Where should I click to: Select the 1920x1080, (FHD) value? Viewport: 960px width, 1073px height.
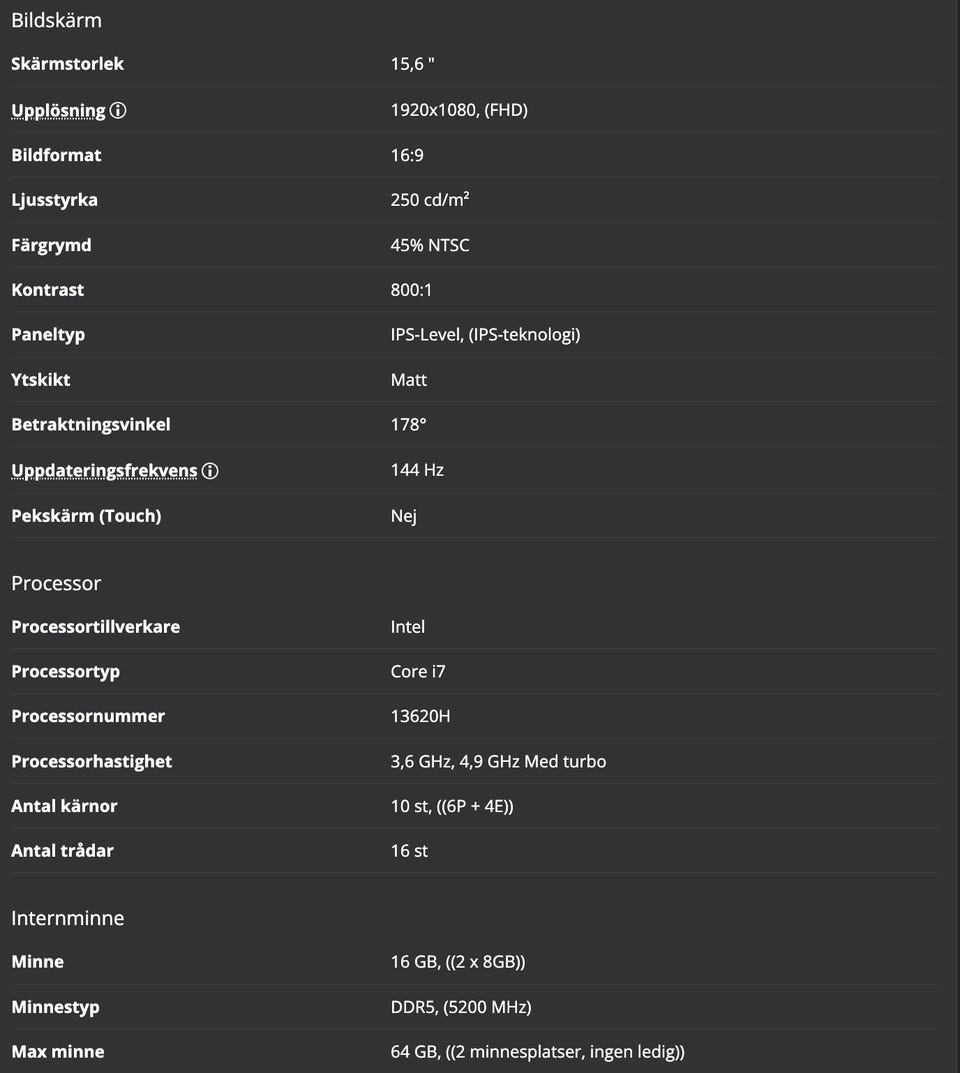click(459, 110)
